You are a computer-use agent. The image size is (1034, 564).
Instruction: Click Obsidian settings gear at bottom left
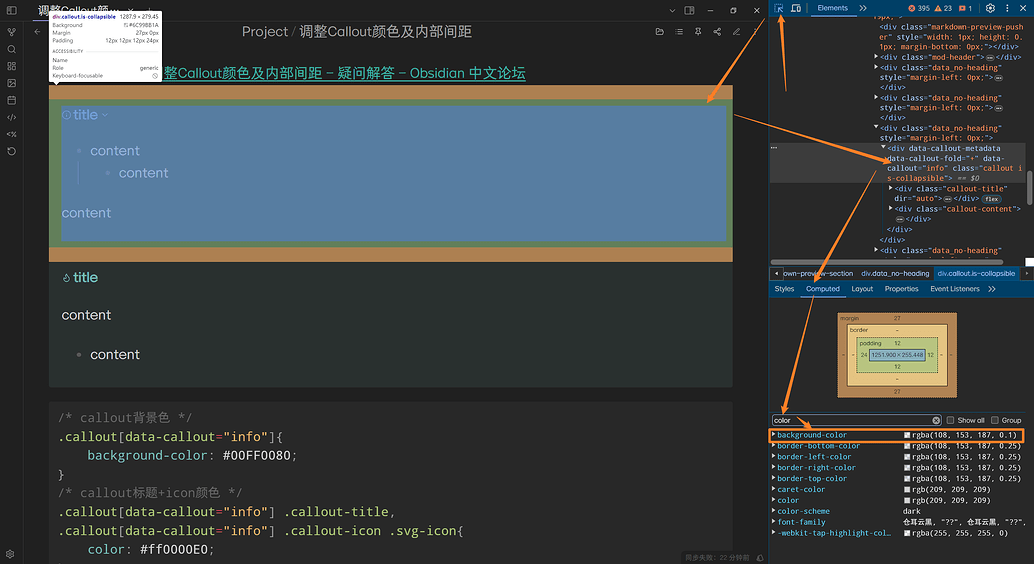[x=10, y=553]
